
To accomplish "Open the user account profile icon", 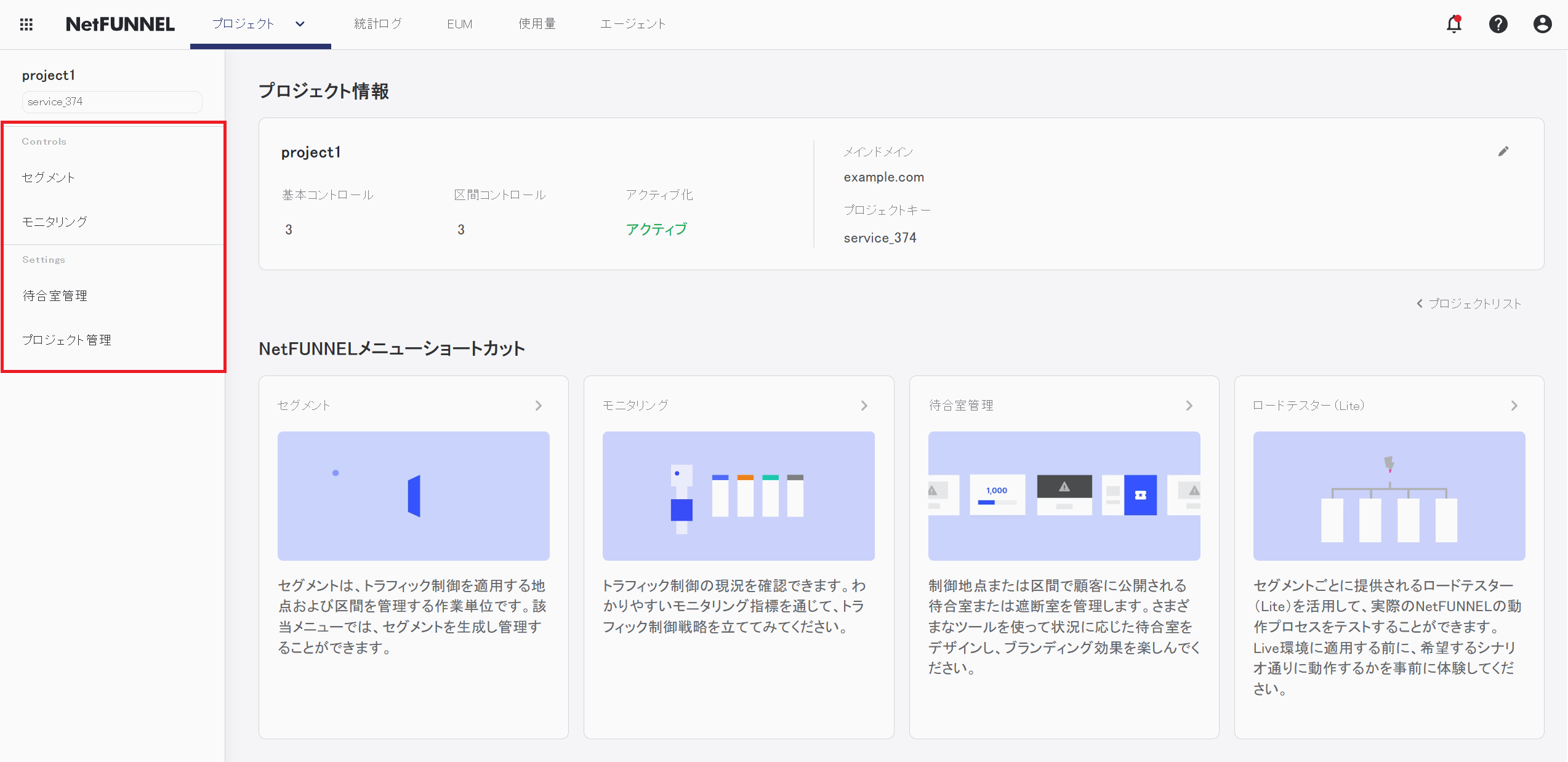I will point(1542,24).
